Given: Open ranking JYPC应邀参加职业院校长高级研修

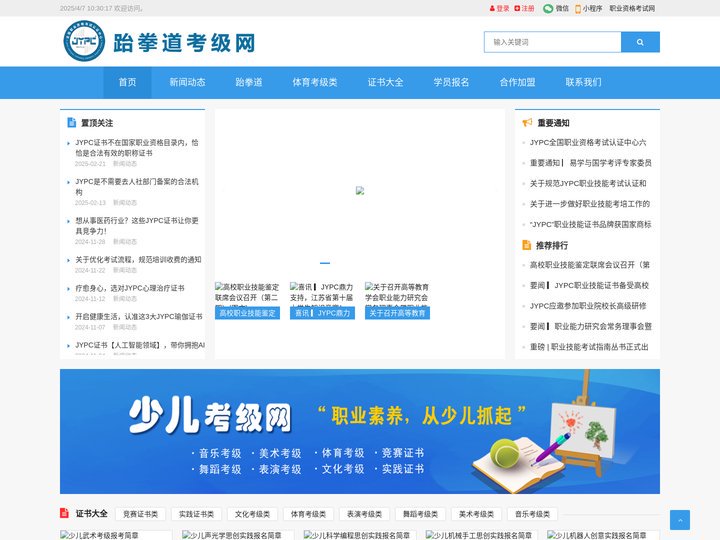Looking at the screenshot, I should click(x=588, y=306).
